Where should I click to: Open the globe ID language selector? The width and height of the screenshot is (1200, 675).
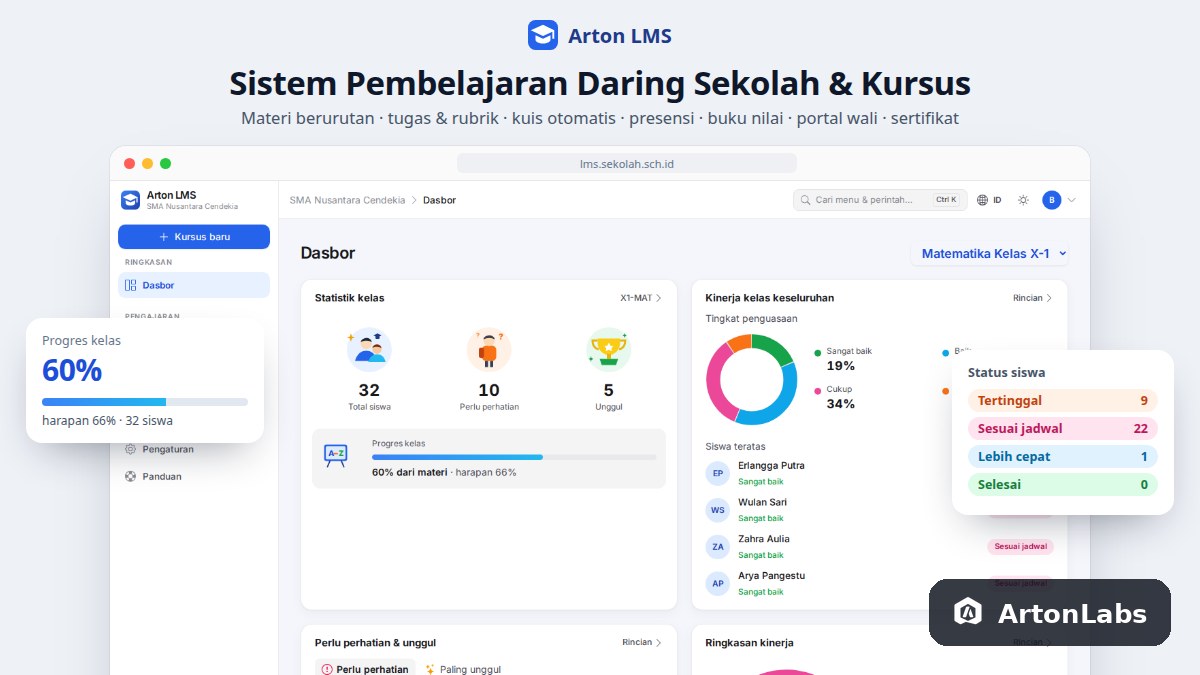[x=989, y=200]
